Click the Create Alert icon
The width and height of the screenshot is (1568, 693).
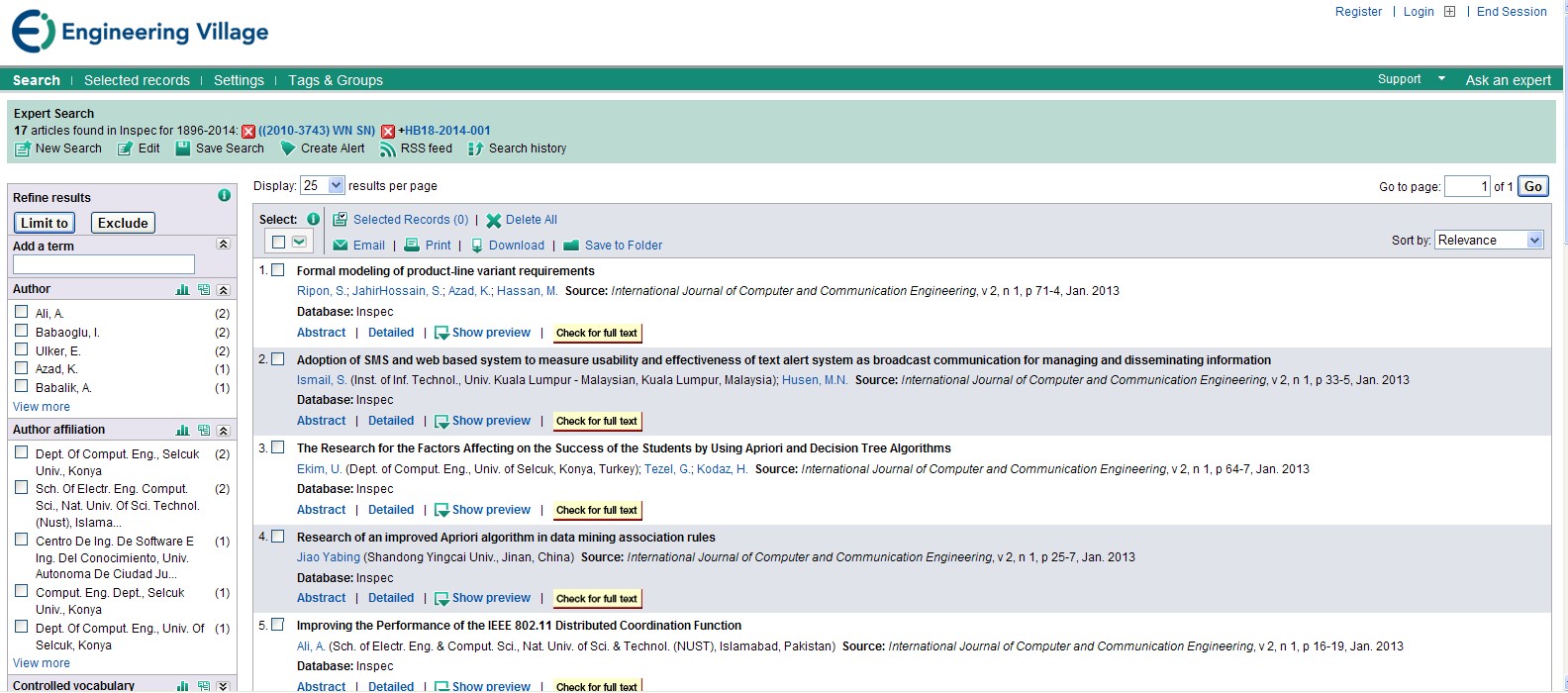pos(288,148)
